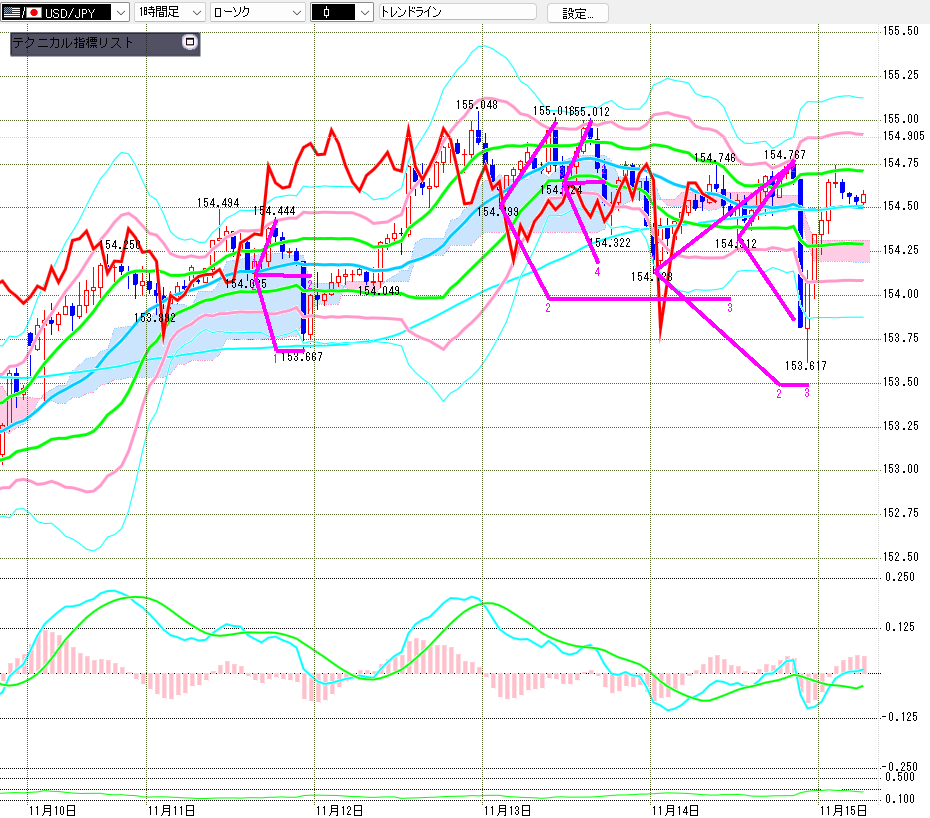This screenshot has width=930, height=818.
Task: Click the 11月13日 date label
Action: [507, 808]
